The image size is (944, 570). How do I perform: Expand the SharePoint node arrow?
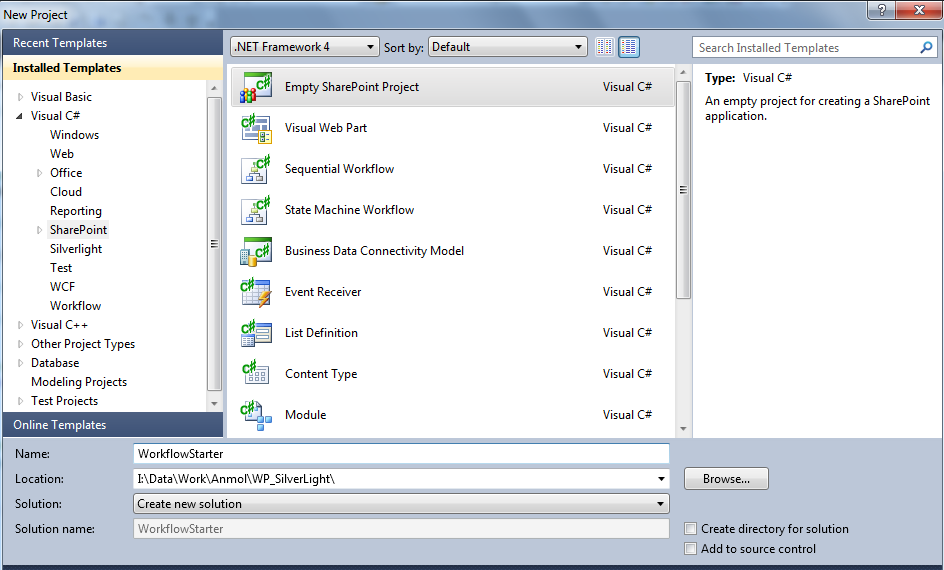click(39, 230)
